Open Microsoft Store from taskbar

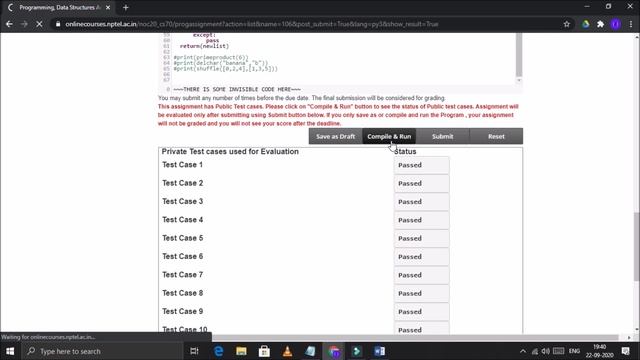pyautogui.click(x=264, y=351)
